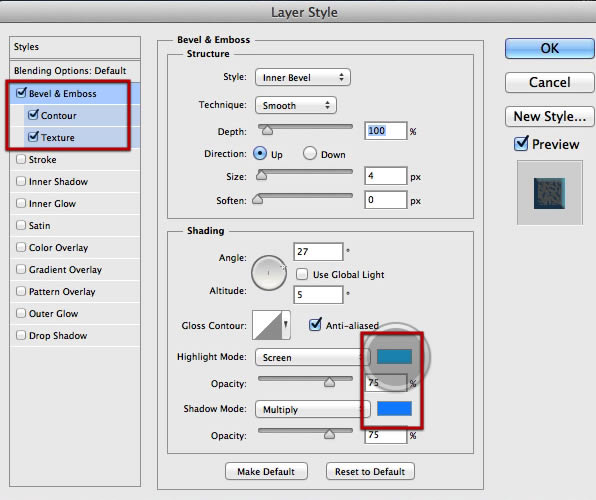Click the Soften slider handle

click(258, 199)
